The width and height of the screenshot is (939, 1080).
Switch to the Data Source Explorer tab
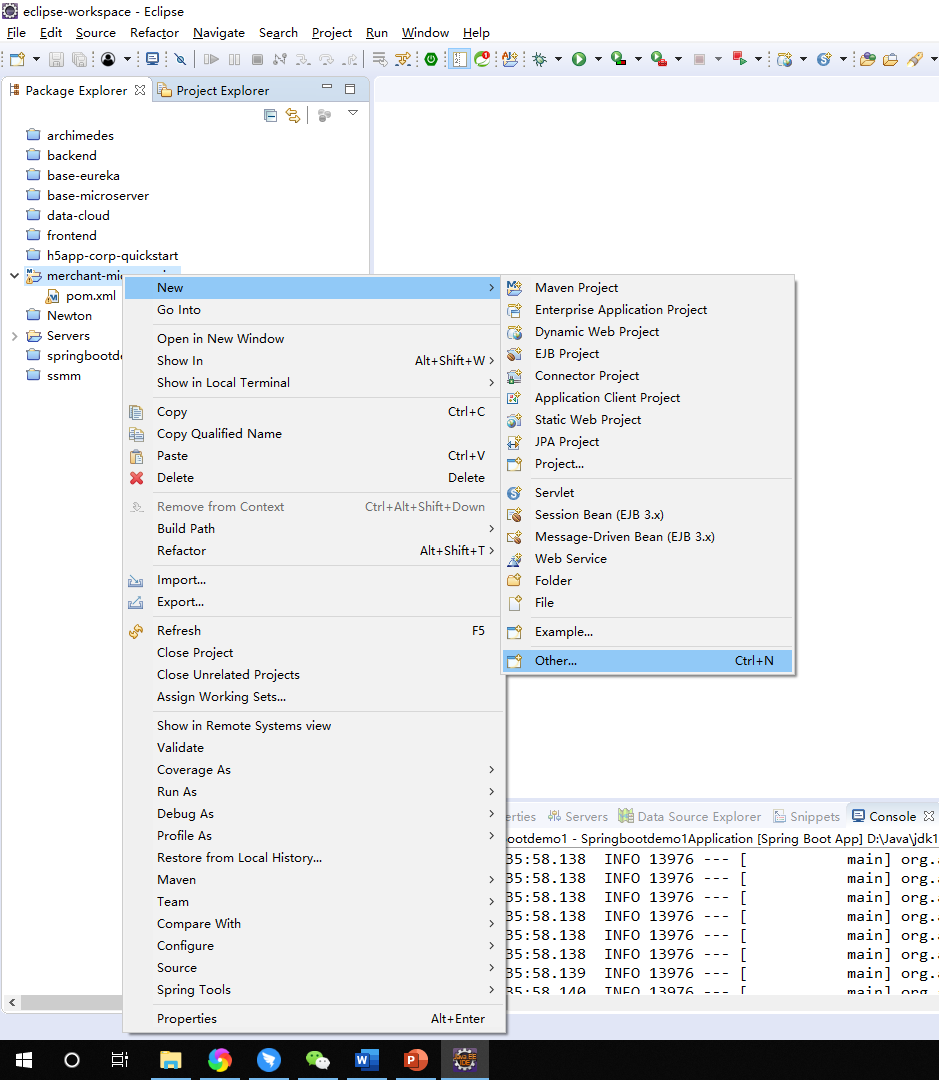click(690, 816)
